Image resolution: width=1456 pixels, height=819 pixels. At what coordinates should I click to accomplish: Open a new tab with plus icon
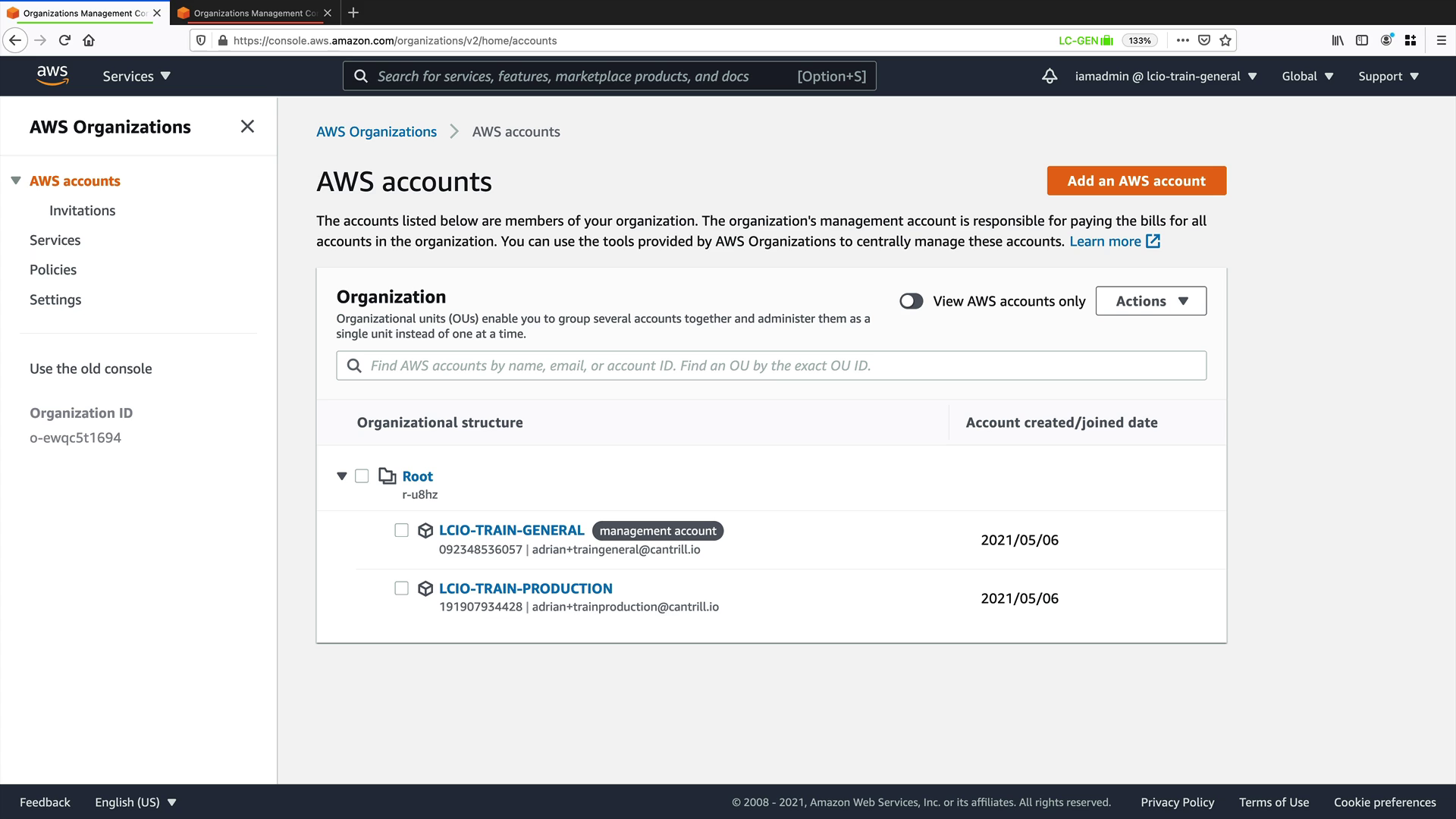[x=353, y=13]
